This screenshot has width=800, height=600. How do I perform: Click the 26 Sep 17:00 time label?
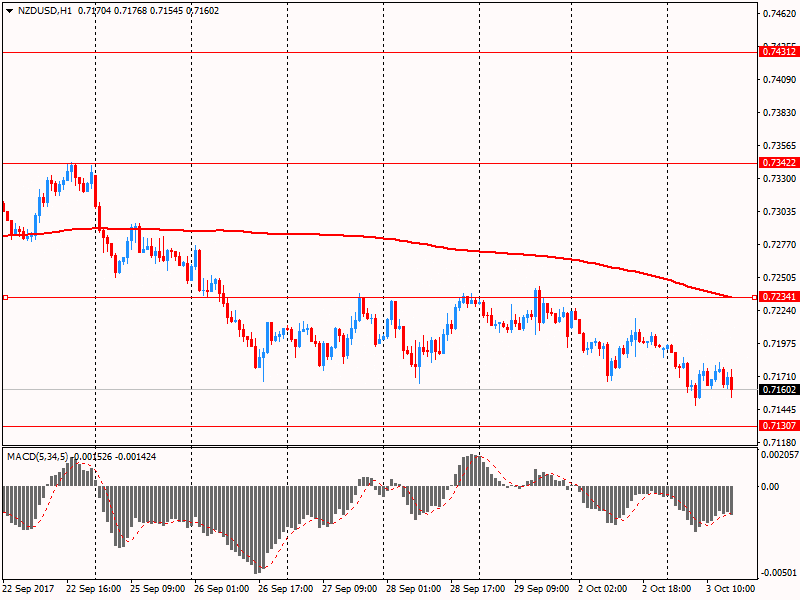(286, 588)
